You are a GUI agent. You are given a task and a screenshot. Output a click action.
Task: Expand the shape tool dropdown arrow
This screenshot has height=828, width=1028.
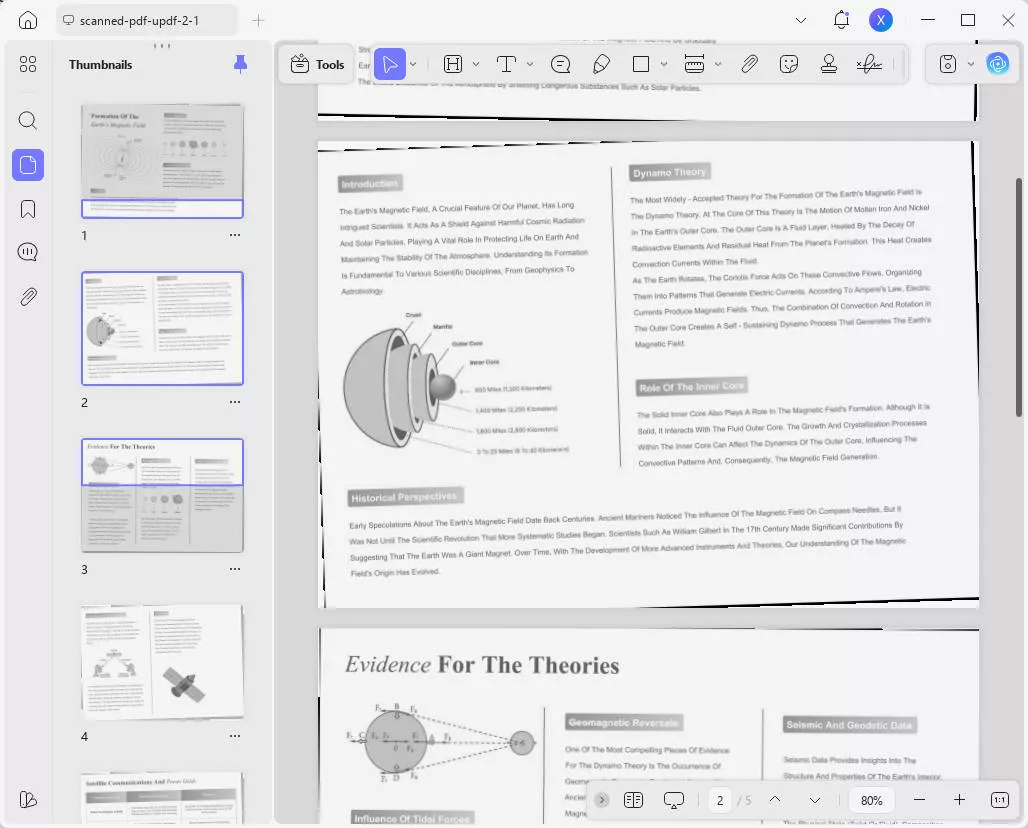coord(664,64)
